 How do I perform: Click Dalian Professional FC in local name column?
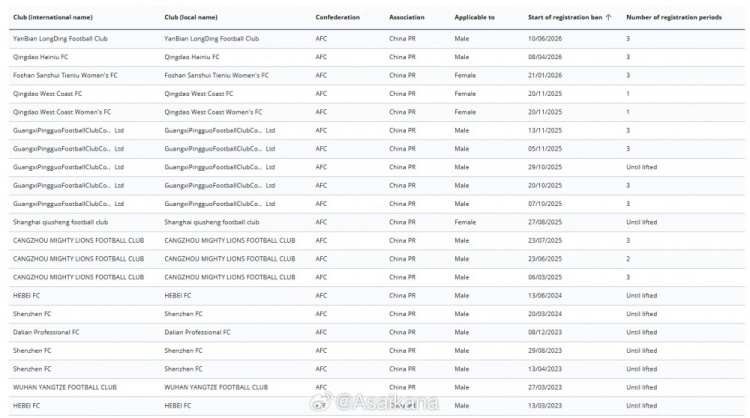click(x=198, y=332)
